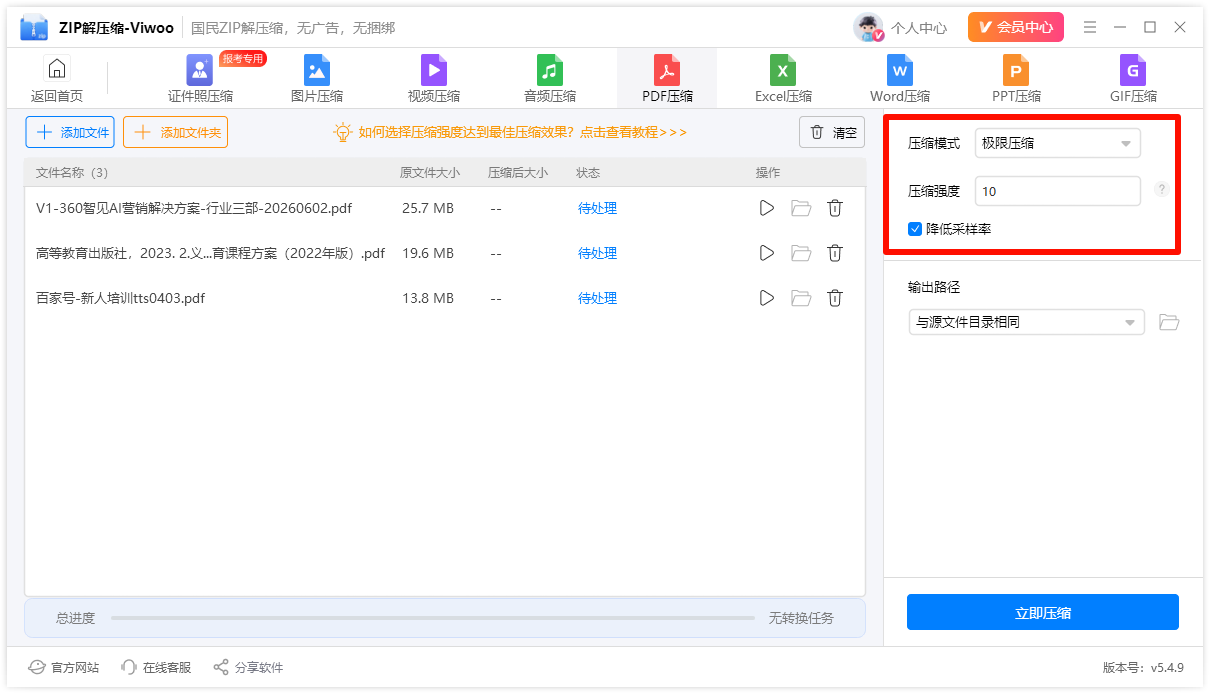This screenshot has width=1210, height=694.
Task: Select the V1-360智见AI营销解决方案 file name
Action: pyautogui.click(x=194, y=208)
